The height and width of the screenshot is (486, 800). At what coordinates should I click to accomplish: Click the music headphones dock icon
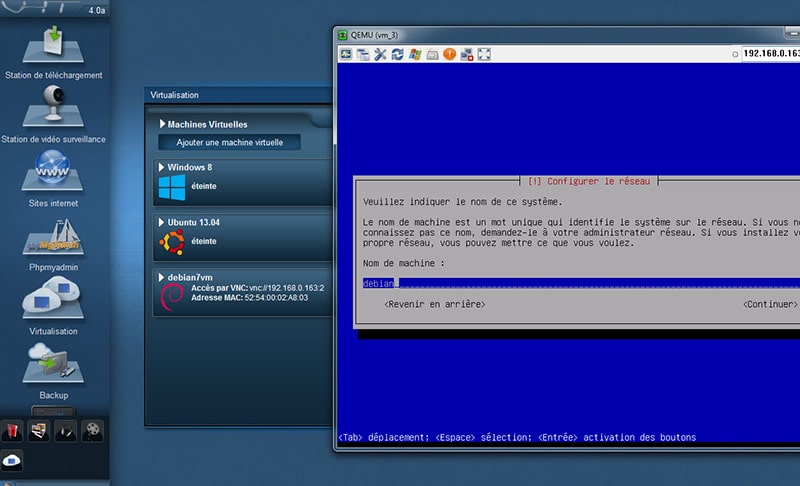[65, 431]
